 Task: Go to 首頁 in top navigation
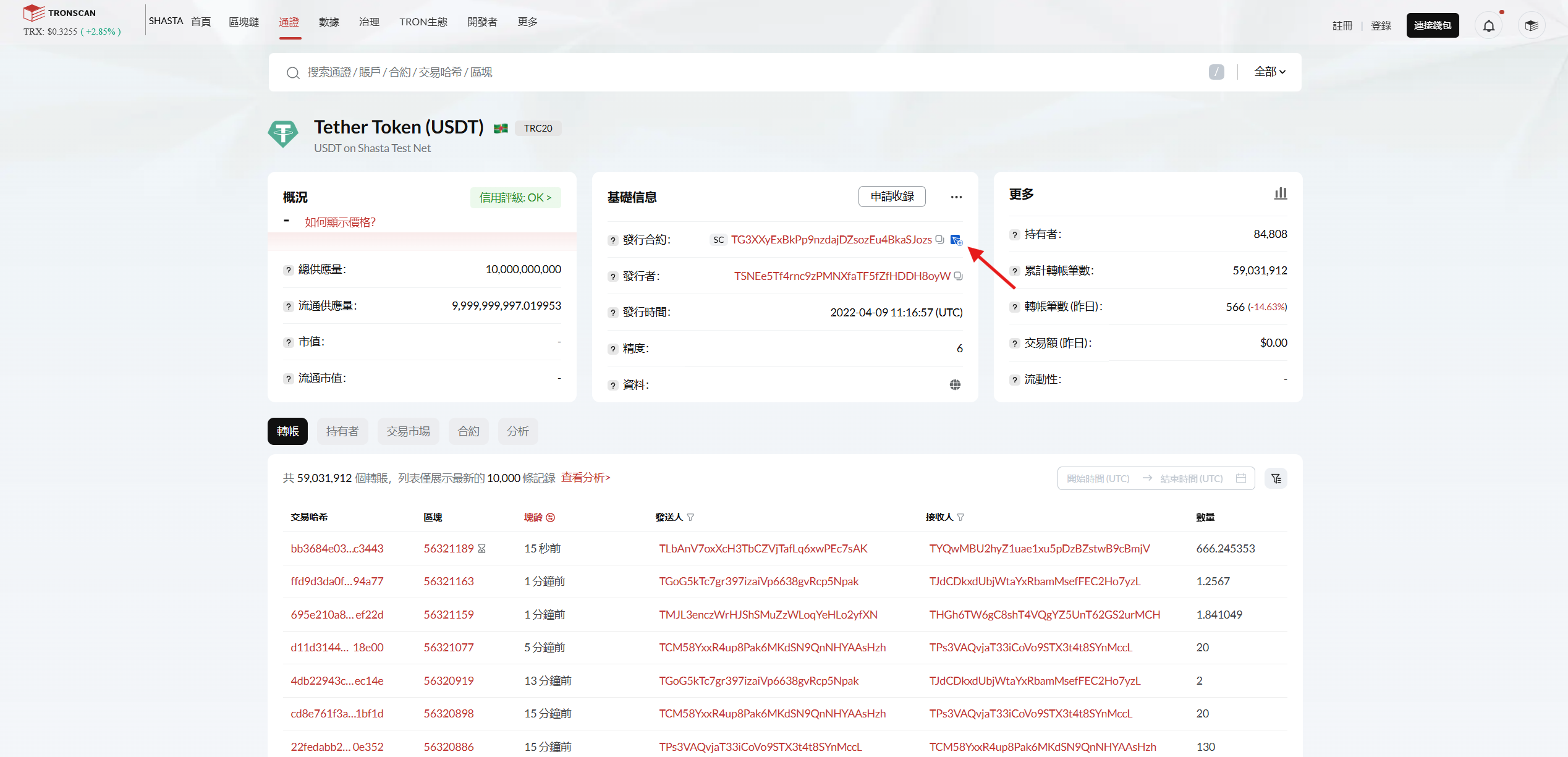pos(201,22)
